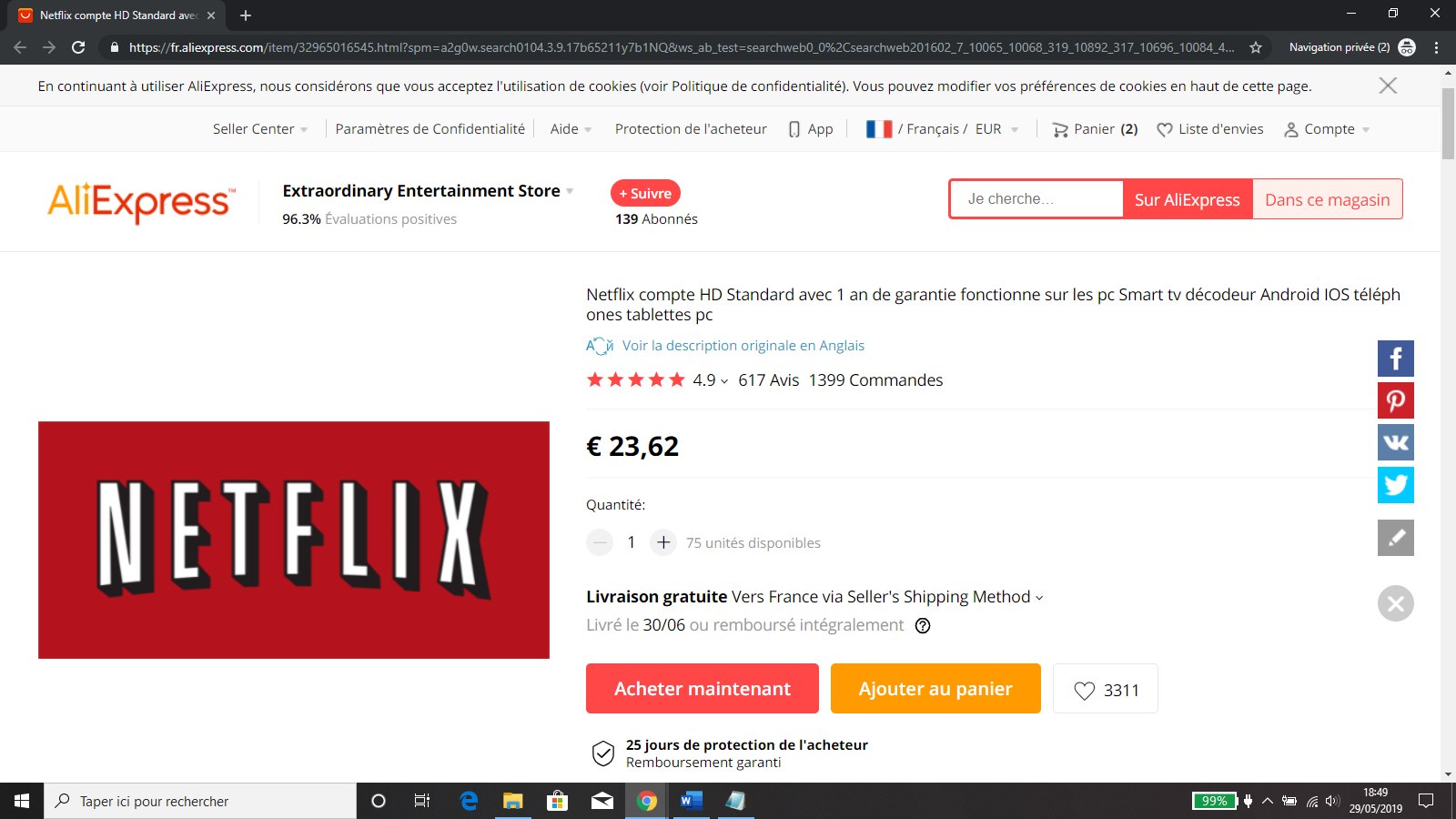Screen dimensions: 1456x819
Task: Dismiss the cookie notice banner
Action: click(x=1388, y=86)
